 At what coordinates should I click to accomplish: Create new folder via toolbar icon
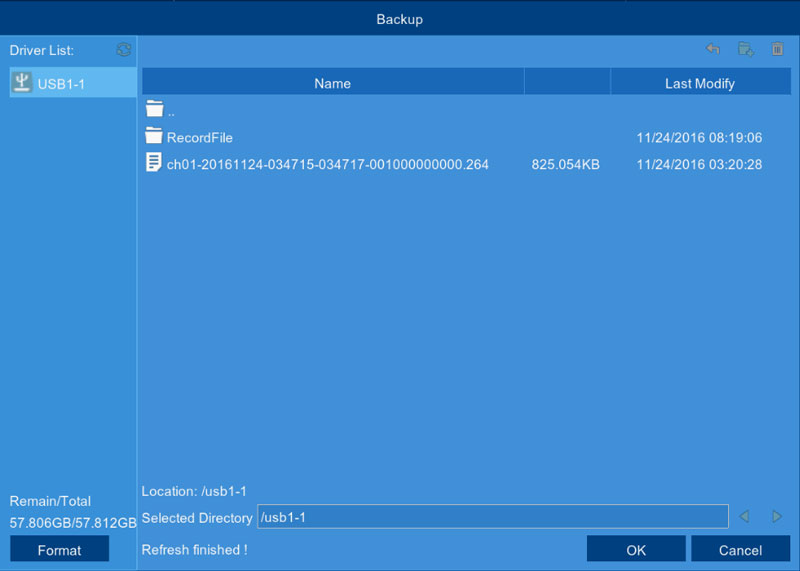coord(745,49)
